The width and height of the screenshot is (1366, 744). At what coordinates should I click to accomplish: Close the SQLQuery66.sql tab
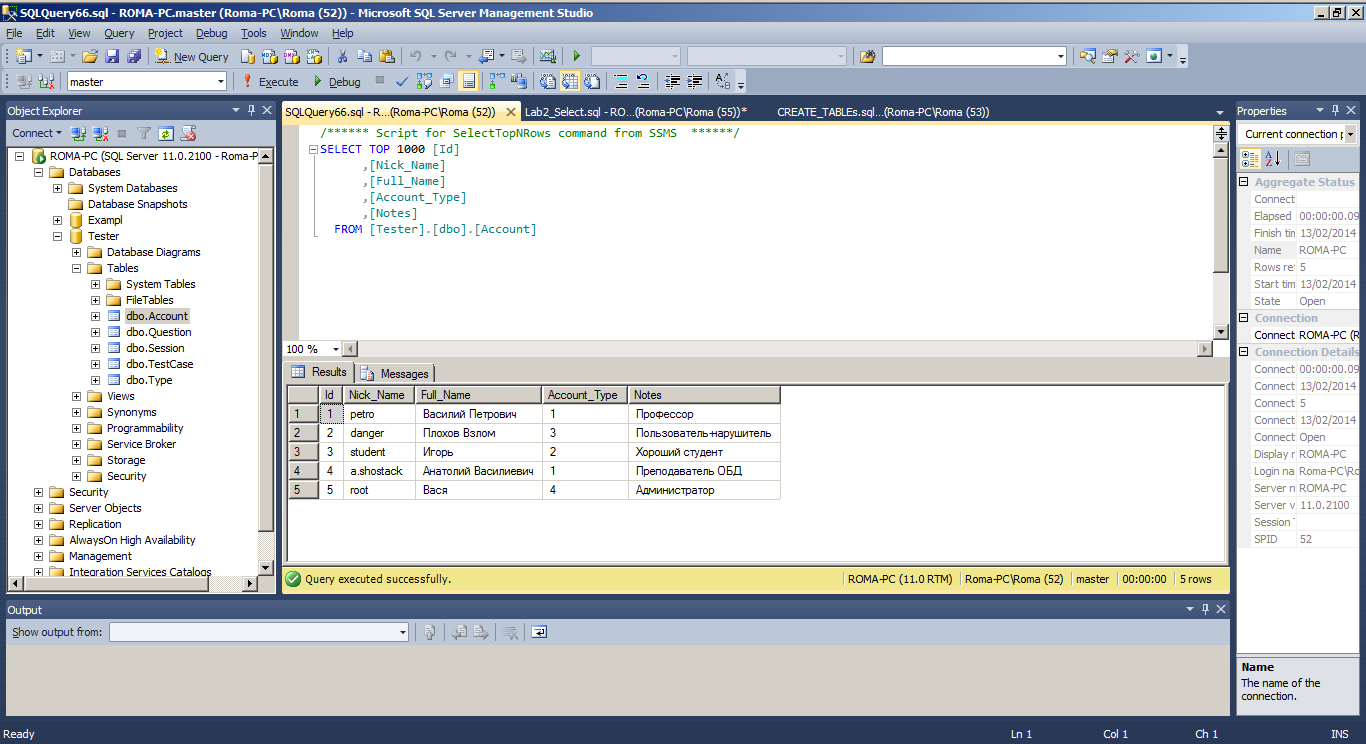coord(510,112)
